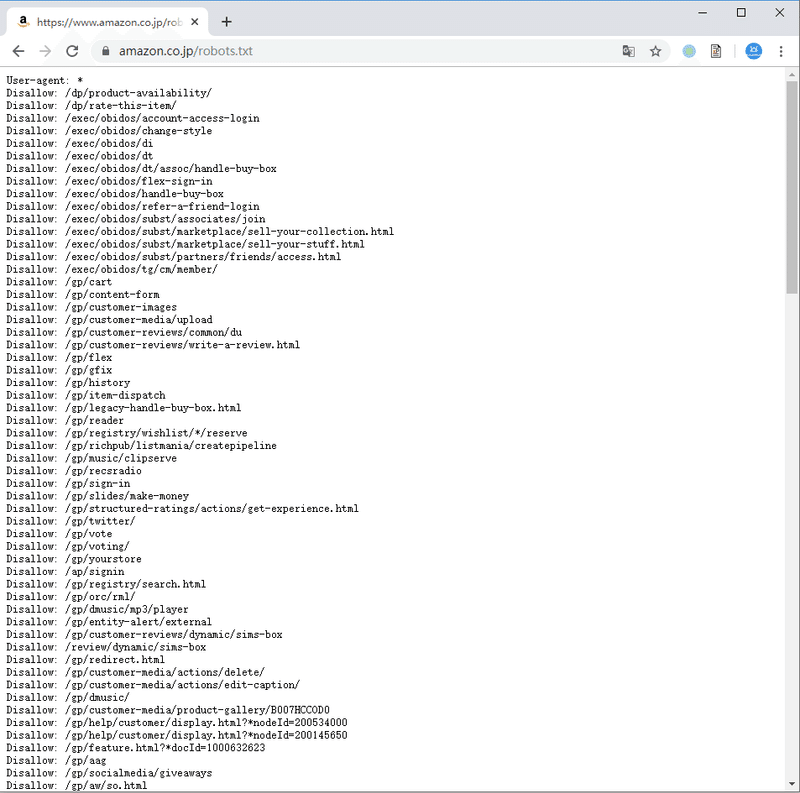This screenshot has width=800, height=793.
Task: Click the /gp/reader line
Action: (x=65, y=420)
